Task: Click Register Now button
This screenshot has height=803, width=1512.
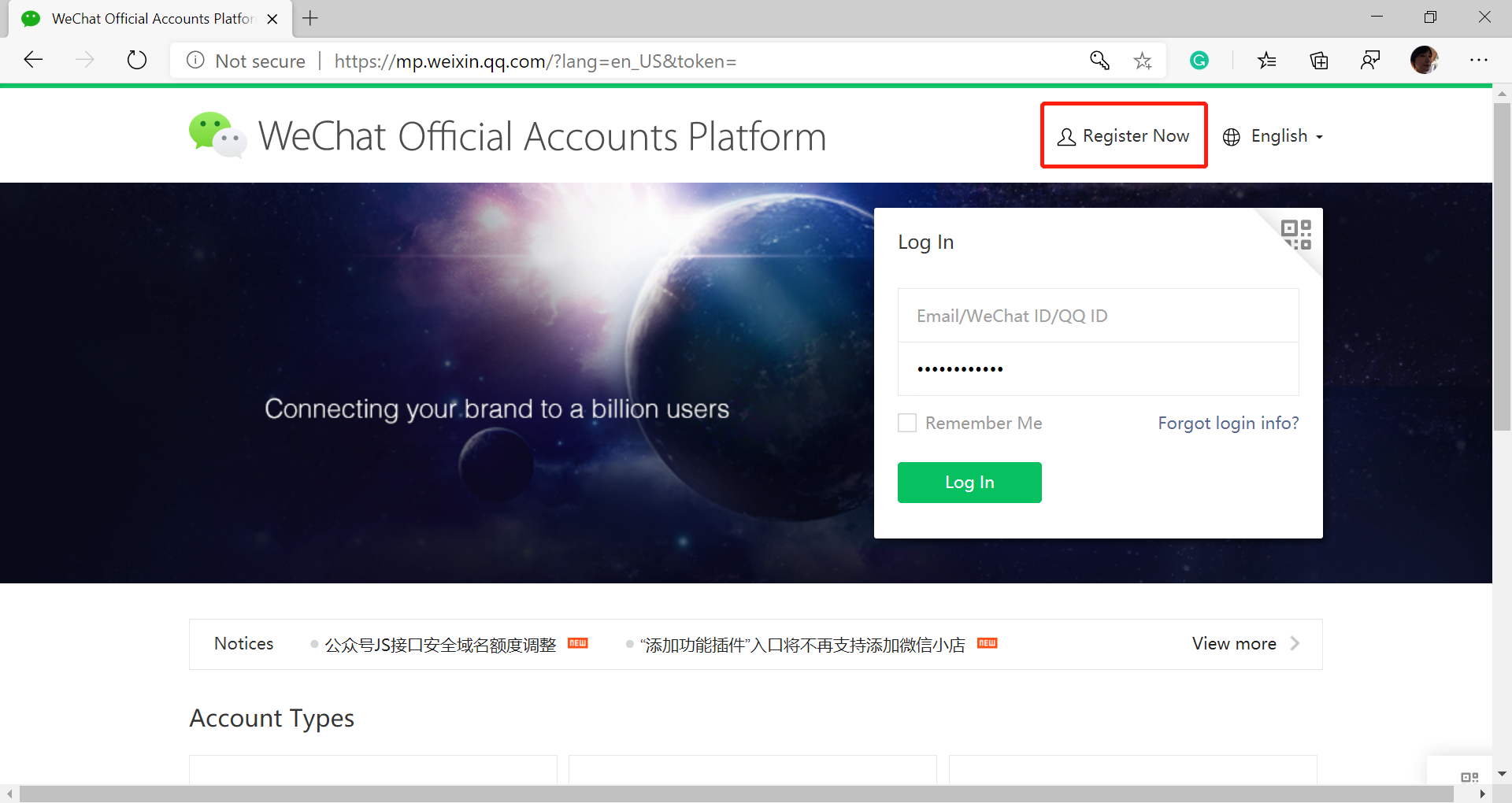Action: coord(1124,135)
